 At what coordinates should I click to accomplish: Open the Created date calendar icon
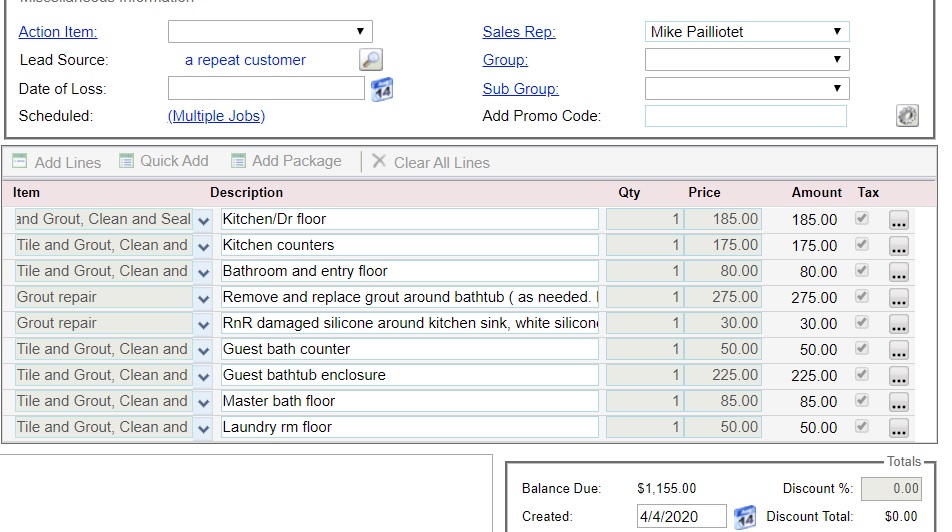pos(745,517)
